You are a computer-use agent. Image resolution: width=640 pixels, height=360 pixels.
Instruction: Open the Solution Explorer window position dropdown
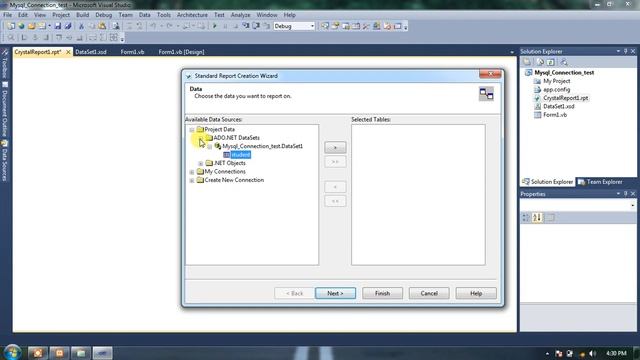coord(618,51)
